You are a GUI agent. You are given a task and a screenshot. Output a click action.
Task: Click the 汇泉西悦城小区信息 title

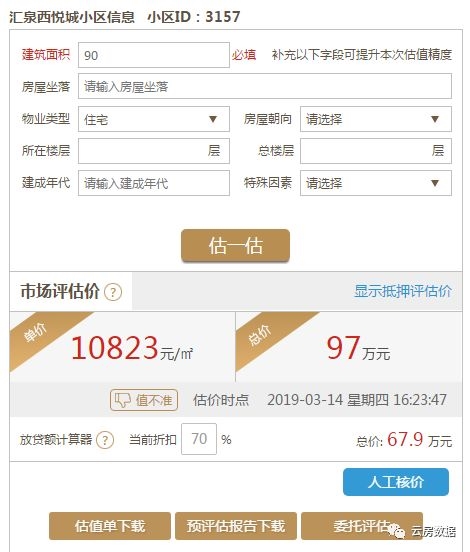click(x=72, y=17)
